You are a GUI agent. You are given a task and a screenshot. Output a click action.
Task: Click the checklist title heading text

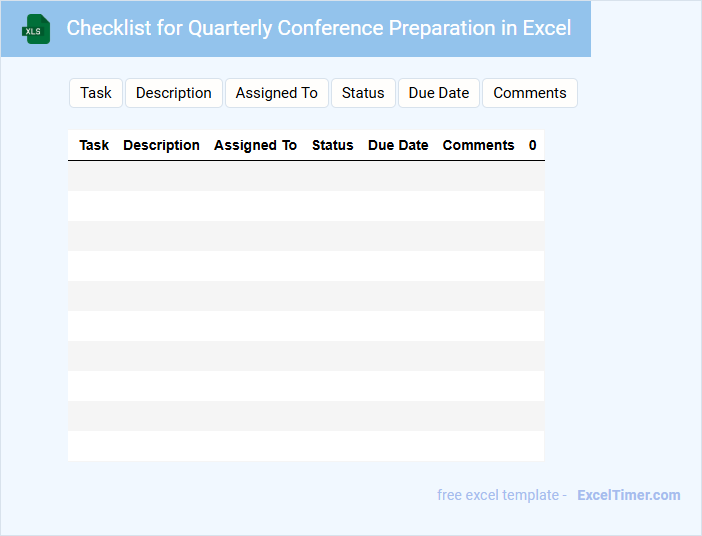tap(319, 28)
